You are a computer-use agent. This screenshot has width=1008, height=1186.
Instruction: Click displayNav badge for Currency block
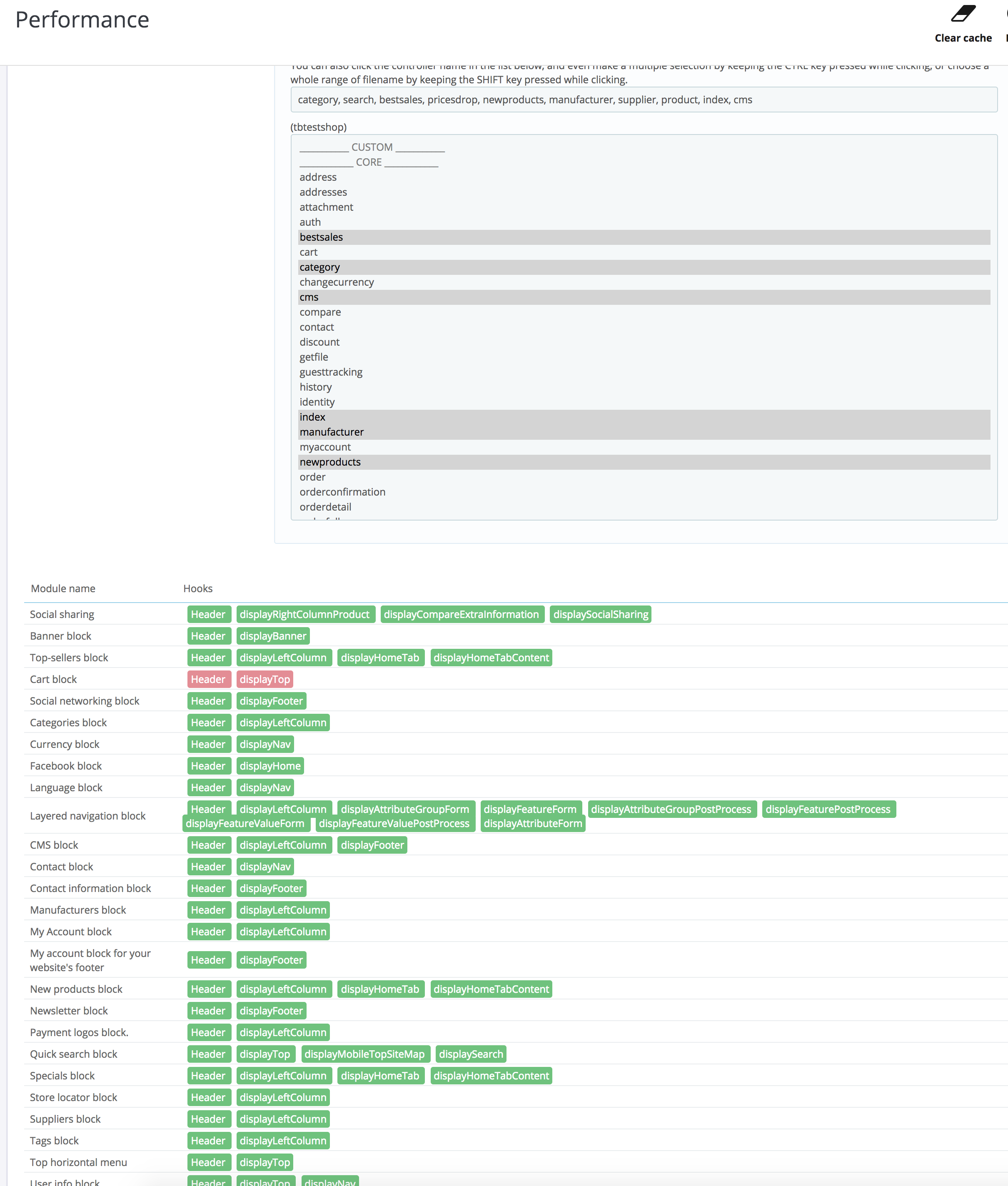coord(265,744)
